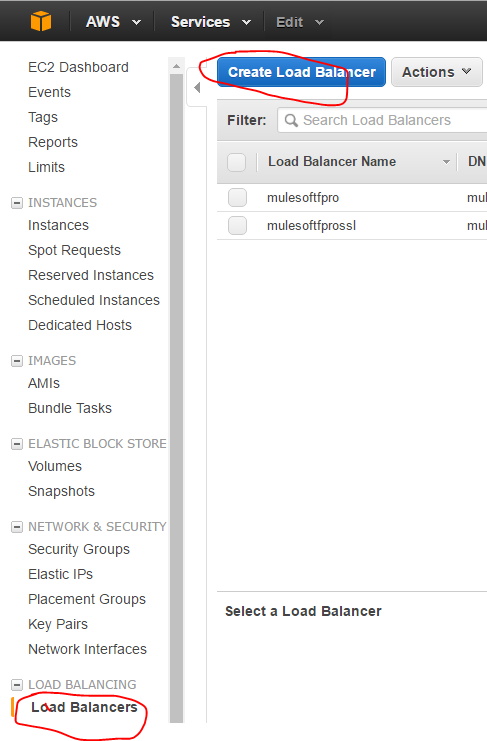Toggle the select-all load balancers checkbox
The height and width of the screenshot is (741, 487).
(236, 162)
